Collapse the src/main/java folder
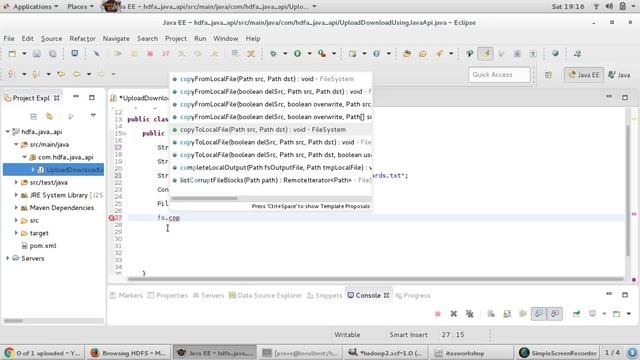The width and height of the screenshot is (640, 360). pos(16,144)
